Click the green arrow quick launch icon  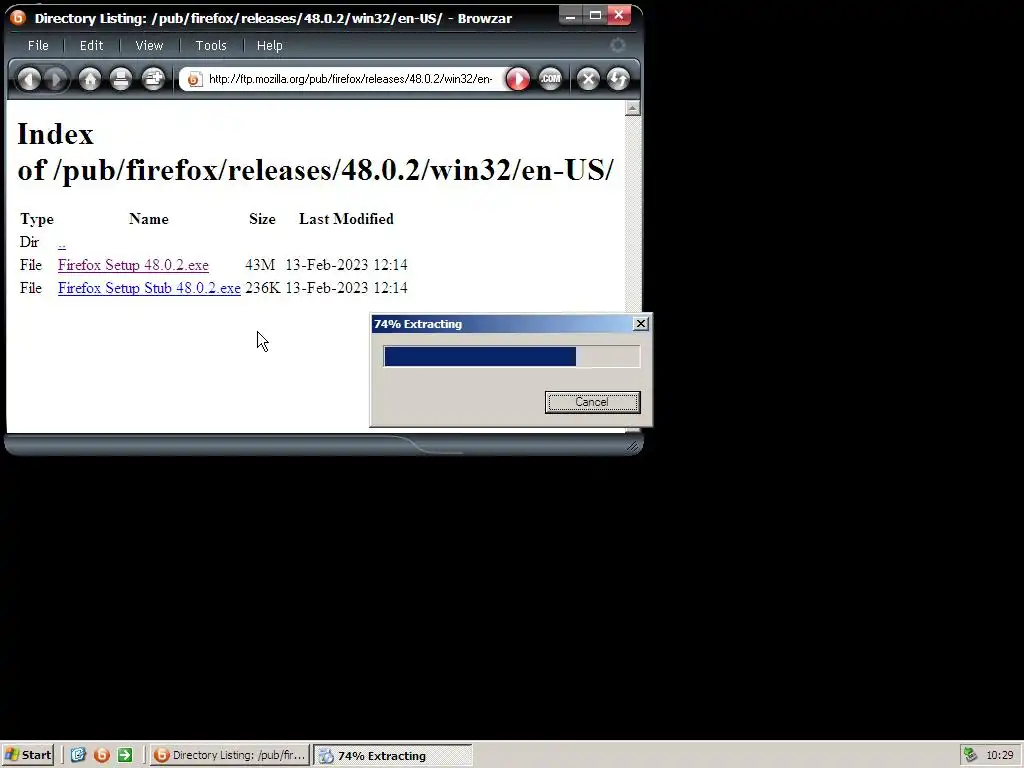point(125,756)
